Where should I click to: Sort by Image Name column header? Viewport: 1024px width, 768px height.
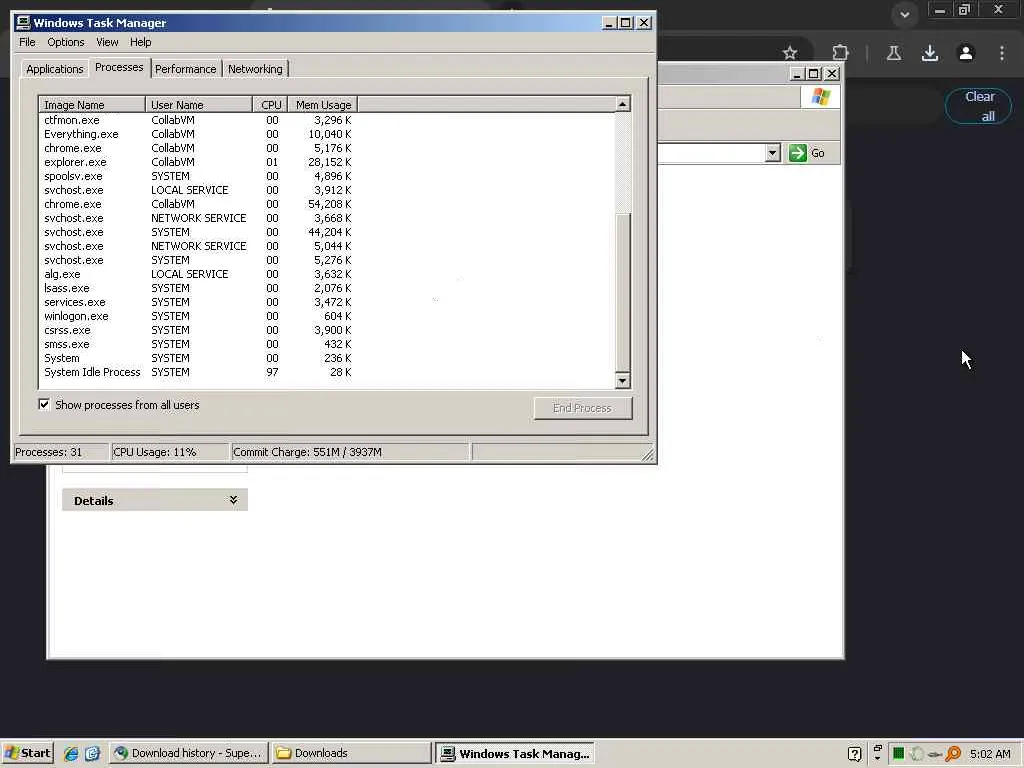tap(92, 104)
